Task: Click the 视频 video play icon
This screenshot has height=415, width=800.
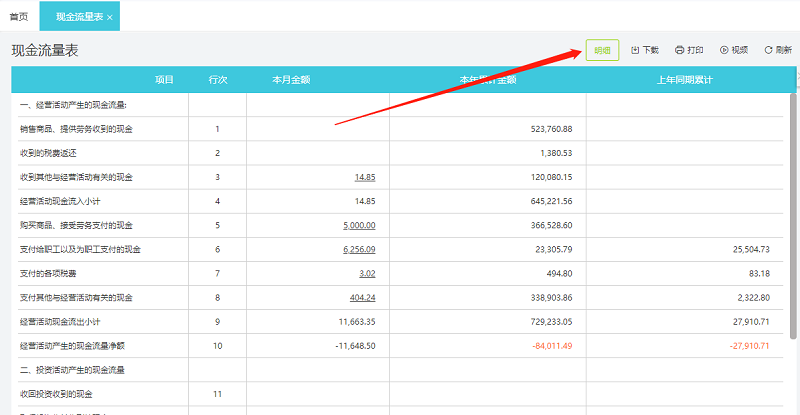Action: tap(723, 50)
